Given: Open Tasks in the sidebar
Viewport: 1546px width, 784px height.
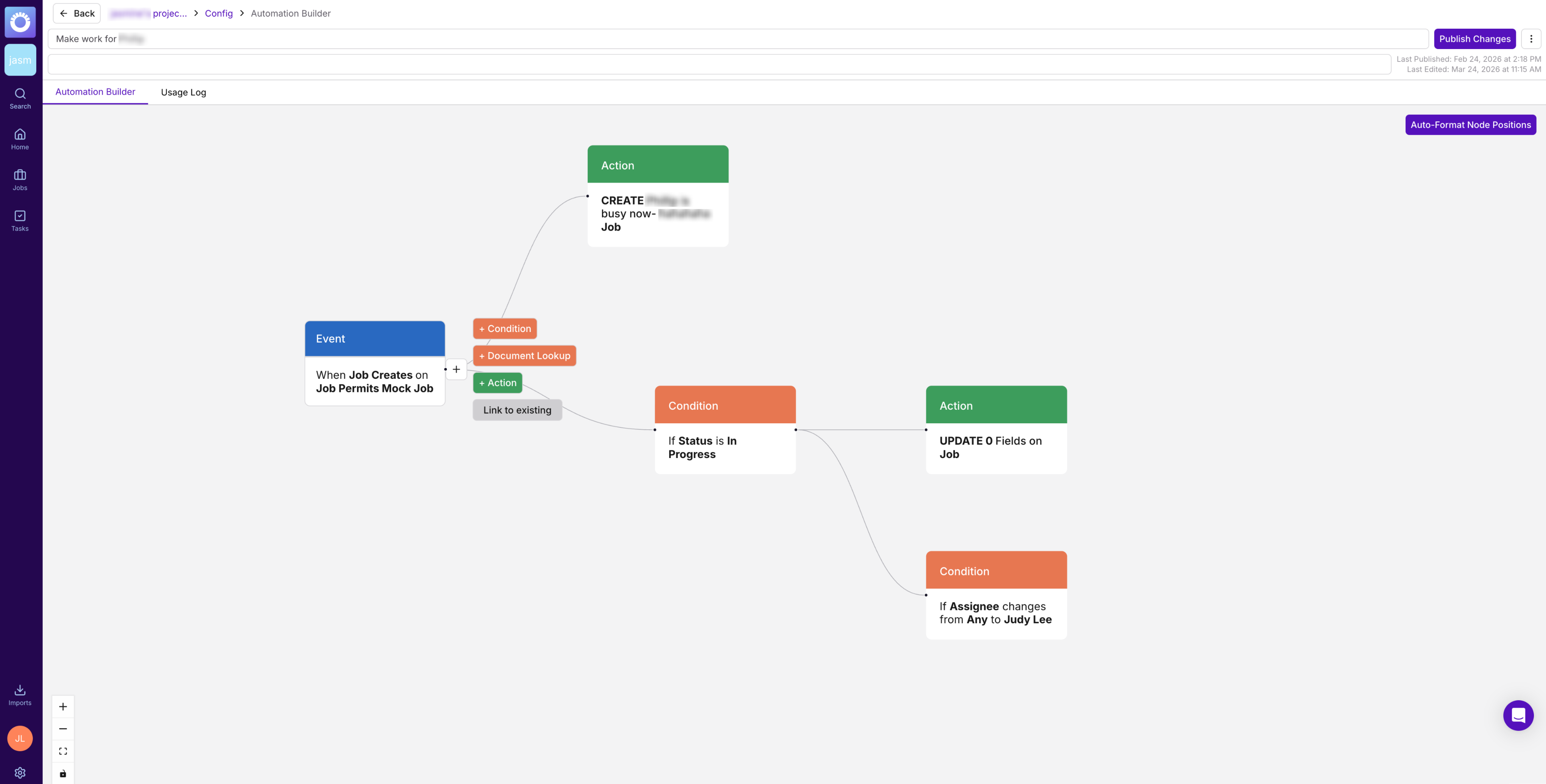Looking at the screenshot, I should point(20,221).
